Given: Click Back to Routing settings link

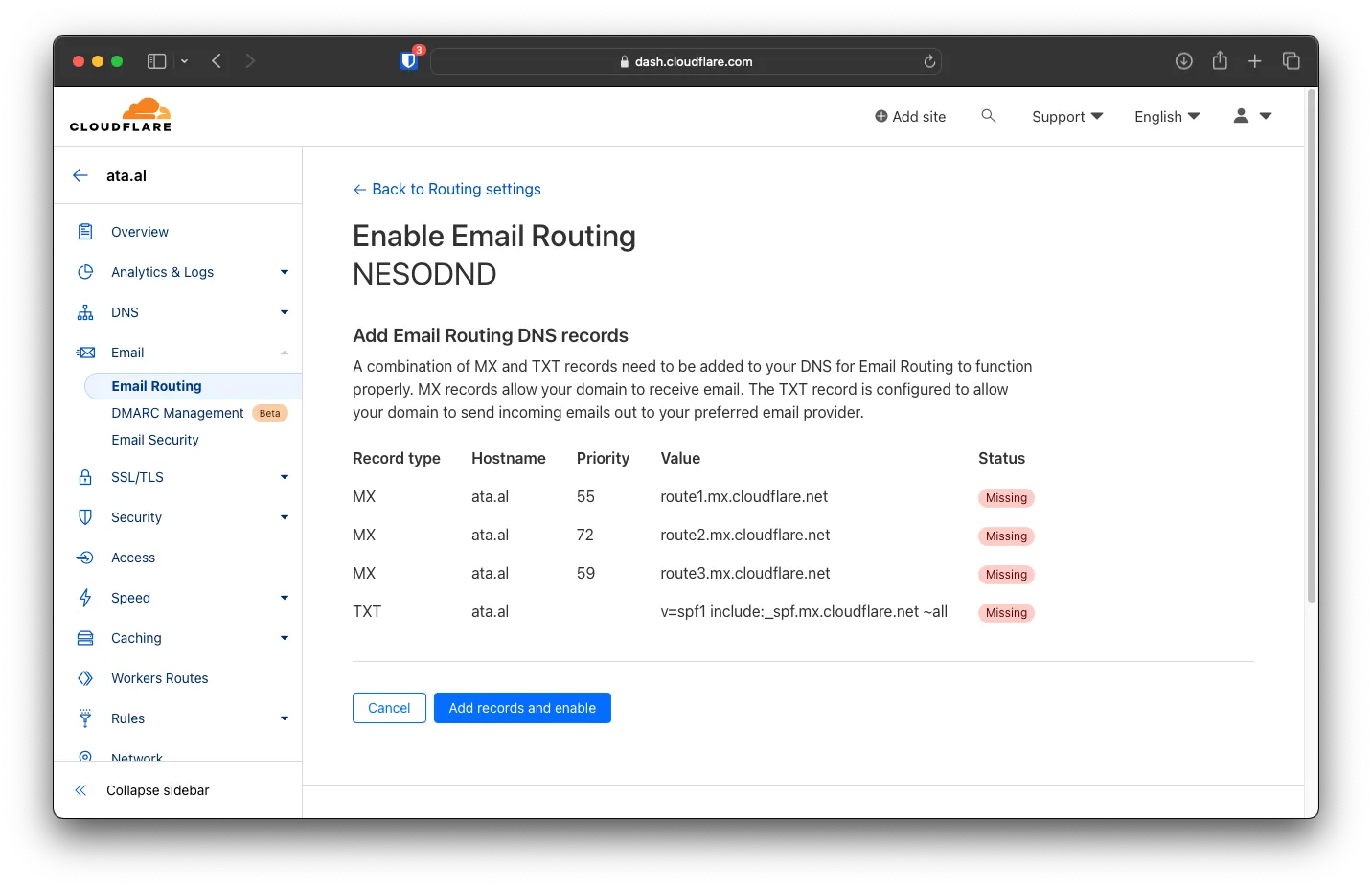Looking at the screenshot, I should coord(446,189).
